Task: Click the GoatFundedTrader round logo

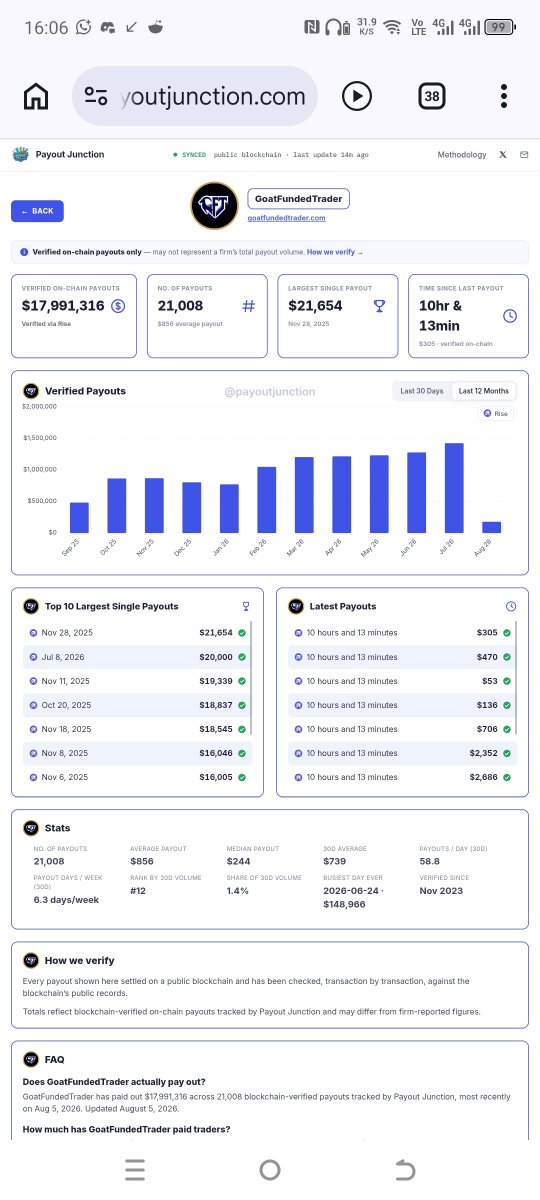Action: pos(214,206)
